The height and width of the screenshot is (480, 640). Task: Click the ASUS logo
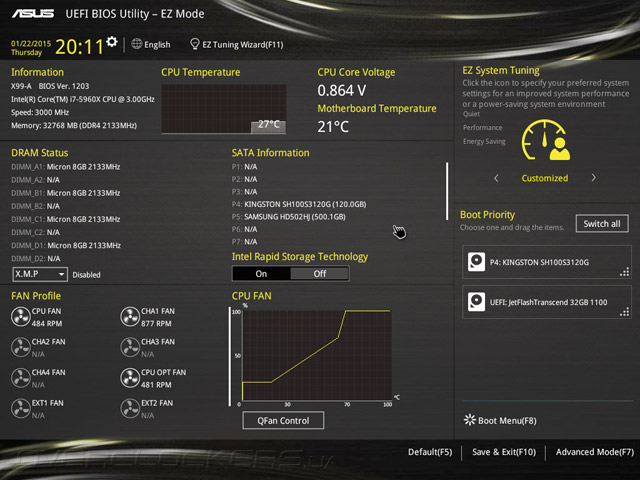coord(33,14)
